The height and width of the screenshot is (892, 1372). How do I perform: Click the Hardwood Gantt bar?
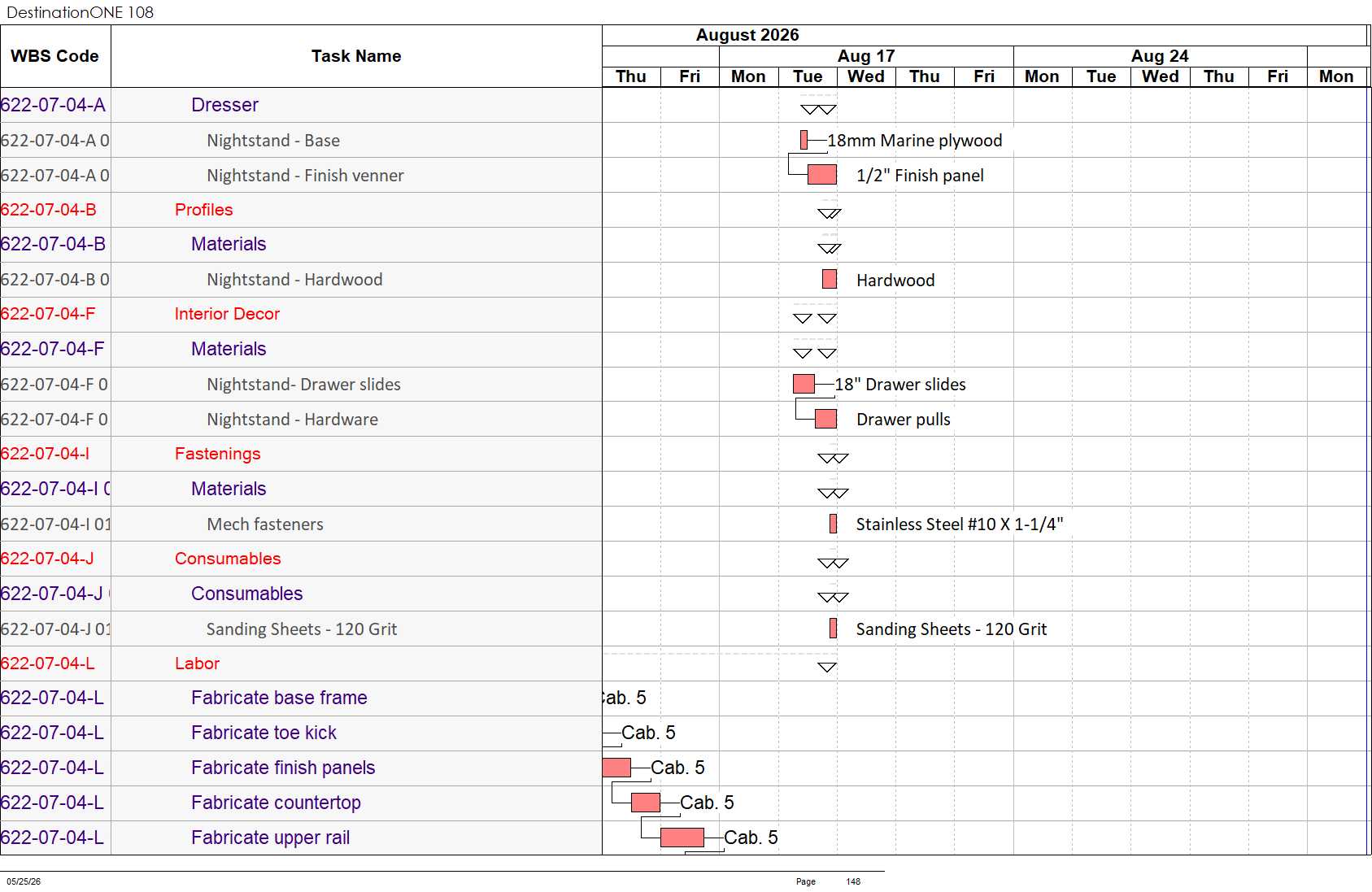(x=830, y=279)
